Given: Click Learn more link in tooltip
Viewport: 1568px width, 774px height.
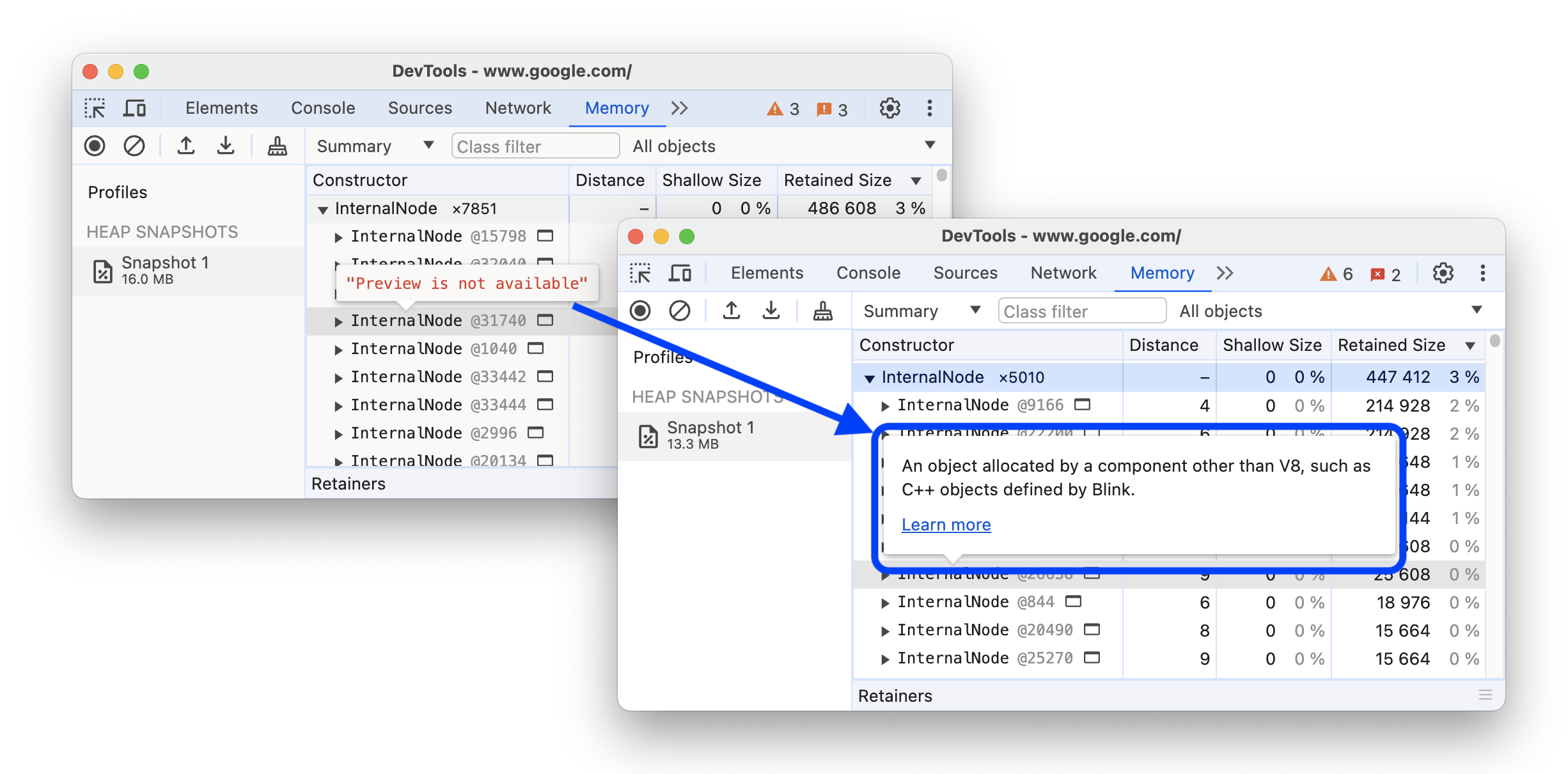Looking at the screenshot, I should click(x=944, y=525).
